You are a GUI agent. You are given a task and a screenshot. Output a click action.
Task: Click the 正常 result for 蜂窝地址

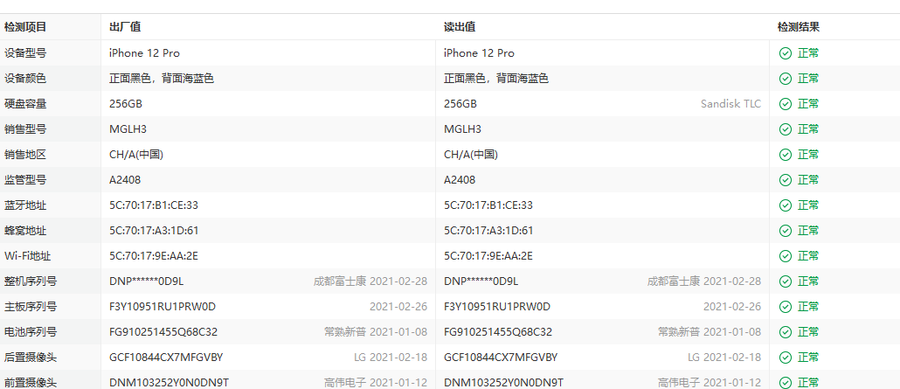[x=808, y=231]
